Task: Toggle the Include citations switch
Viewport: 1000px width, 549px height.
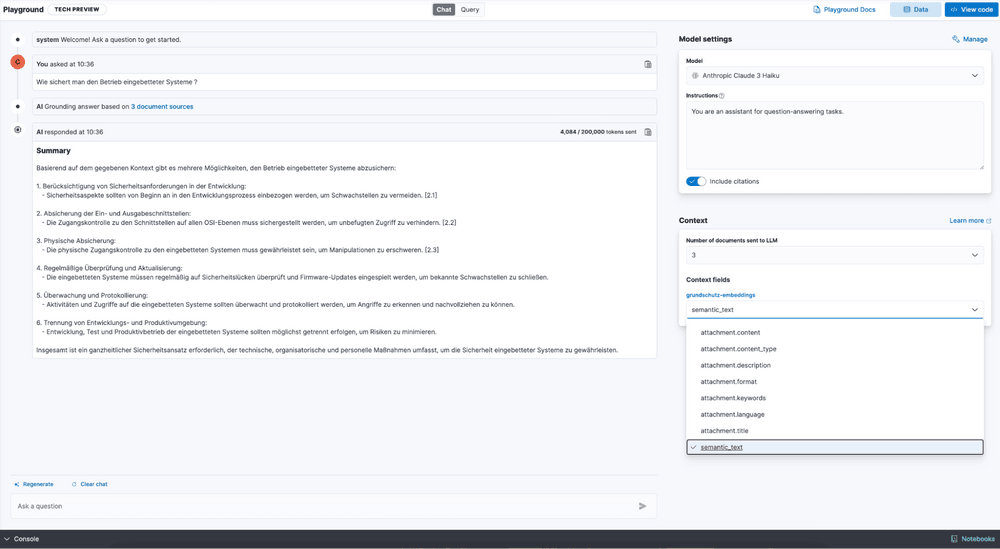Action: (x=696, y=181)
